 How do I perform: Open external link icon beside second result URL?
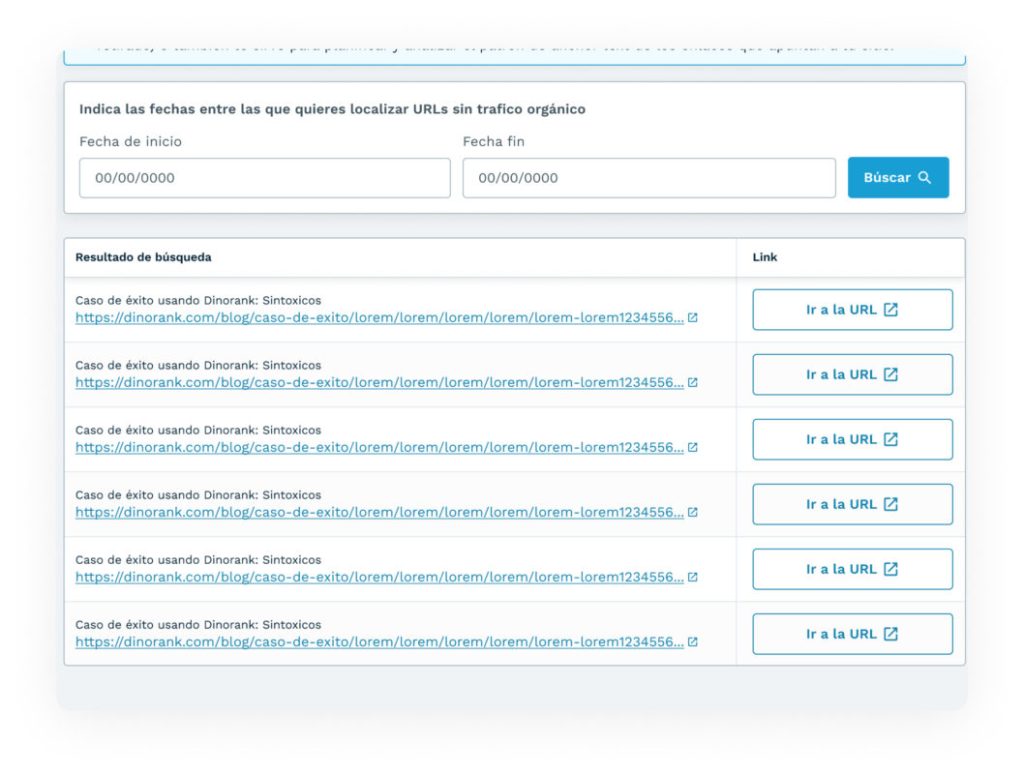693,383
